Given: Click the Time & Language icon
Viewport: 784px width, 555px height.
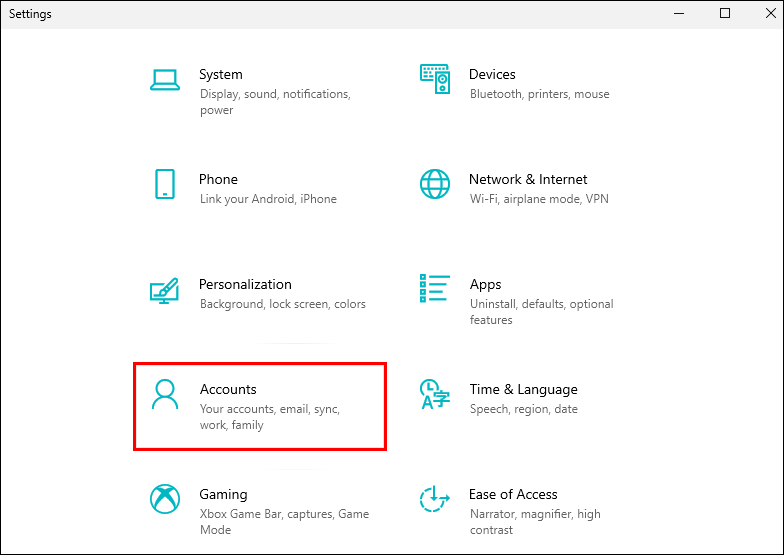Looking at the screenshot, I should click(x=435, y=394).
